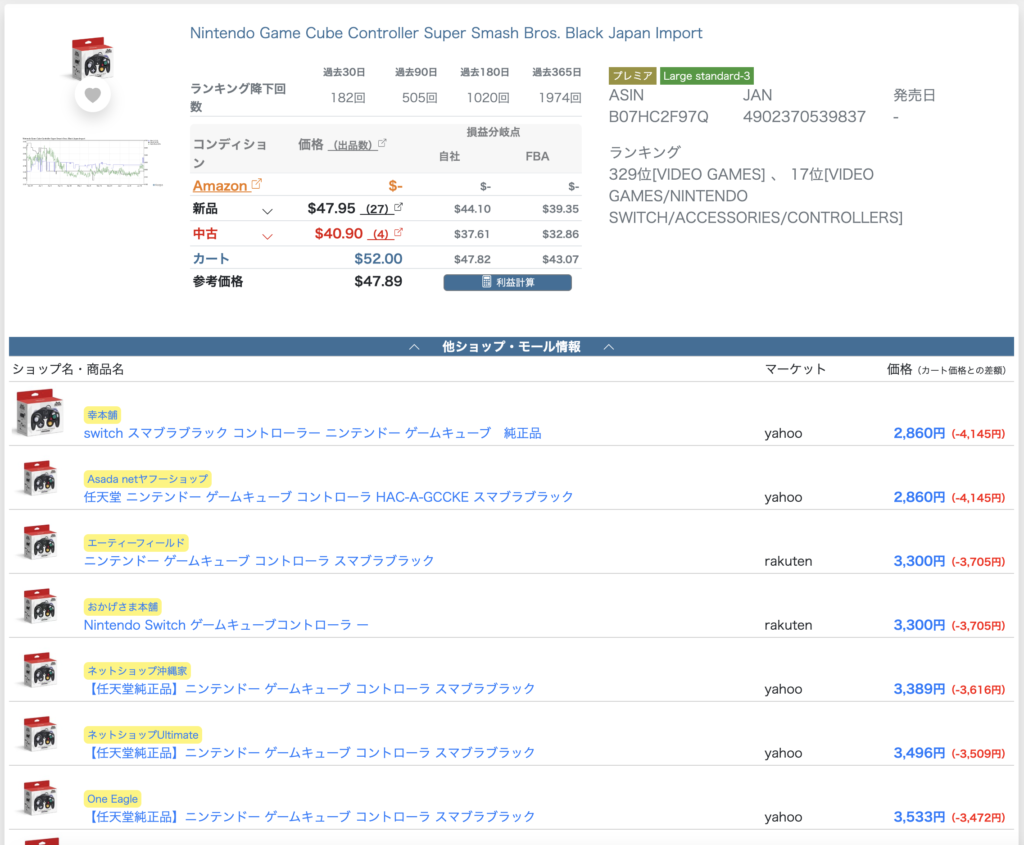Select the ASIN value B07HC2F97Q
Viewport: 1024px width, 845px height.
pyautogui.click(x=658, y=117)
